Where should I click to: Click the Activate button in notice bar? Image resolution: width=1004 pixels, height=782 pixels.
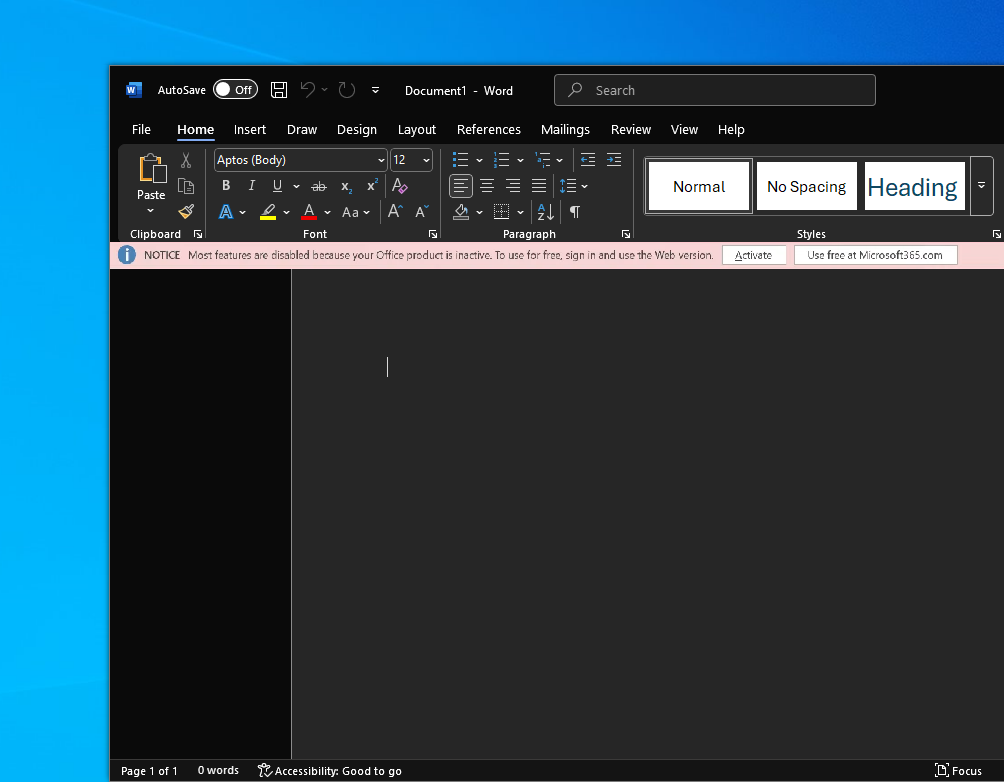point(753,255)
